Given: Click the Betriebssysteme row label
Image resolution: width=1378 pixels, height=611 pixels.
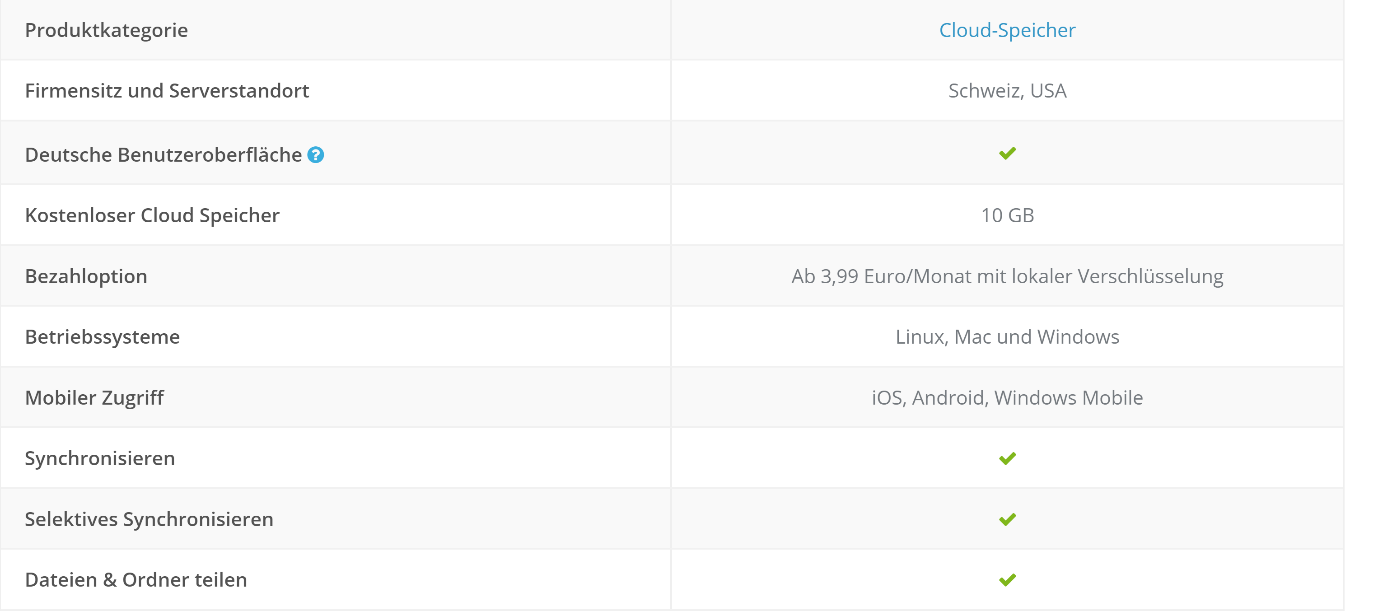Looking at the screenshot, I should point(102,337).
